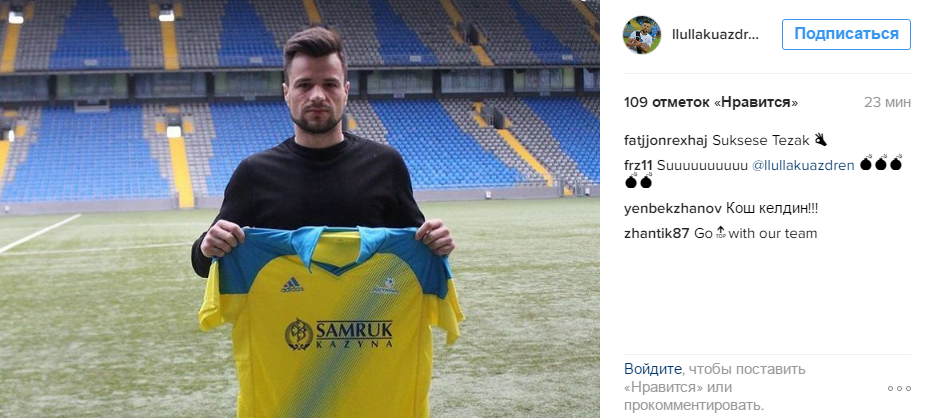Open the three-dots more options menu
Image resolution: width=931 pixels, height=418 pixels.
pyautogui.click(x=899, y=388)
